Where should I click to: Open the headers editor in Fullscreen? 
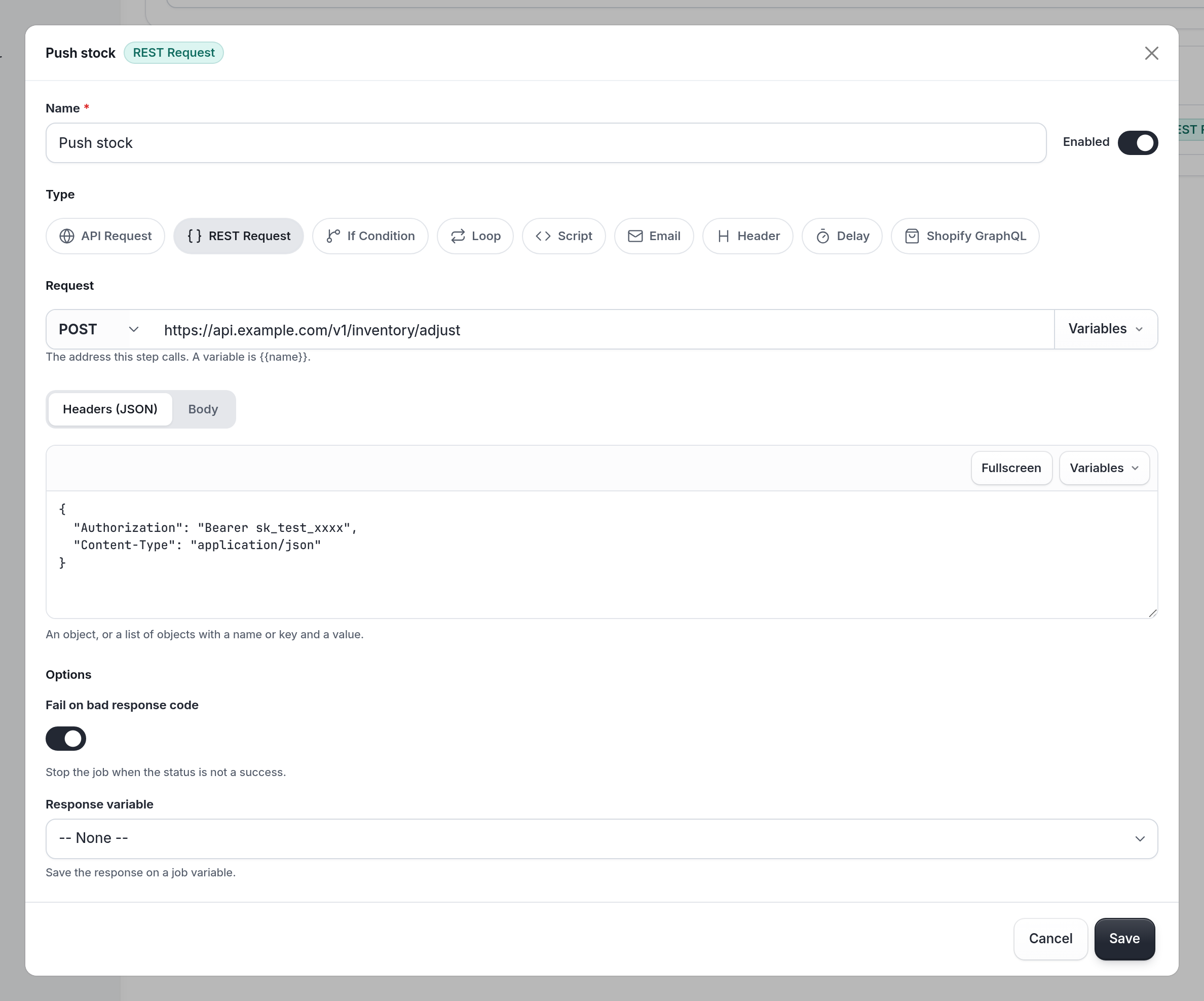1011,469
